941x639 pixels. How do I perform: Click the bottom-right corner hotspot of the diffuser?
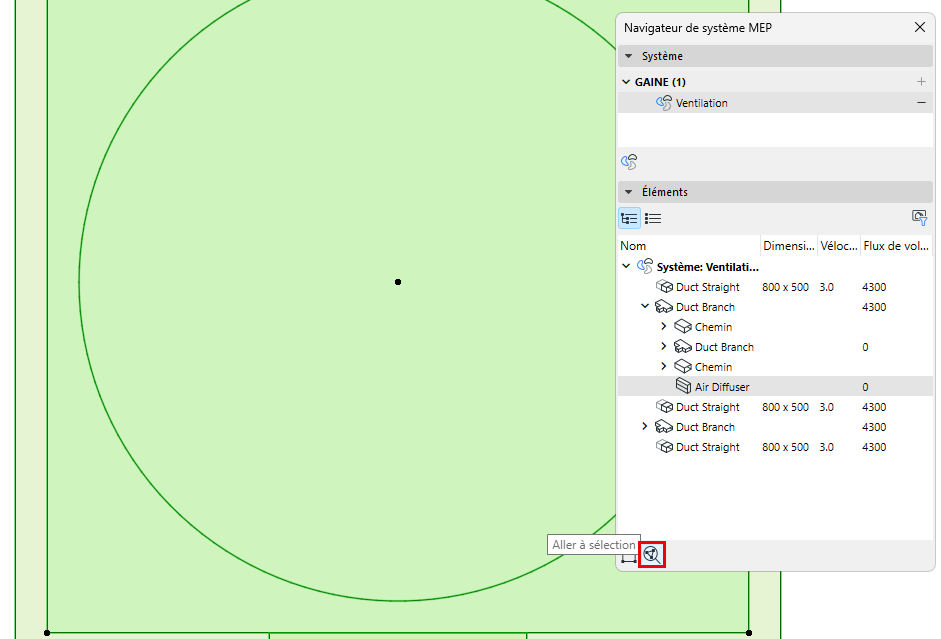749,632
